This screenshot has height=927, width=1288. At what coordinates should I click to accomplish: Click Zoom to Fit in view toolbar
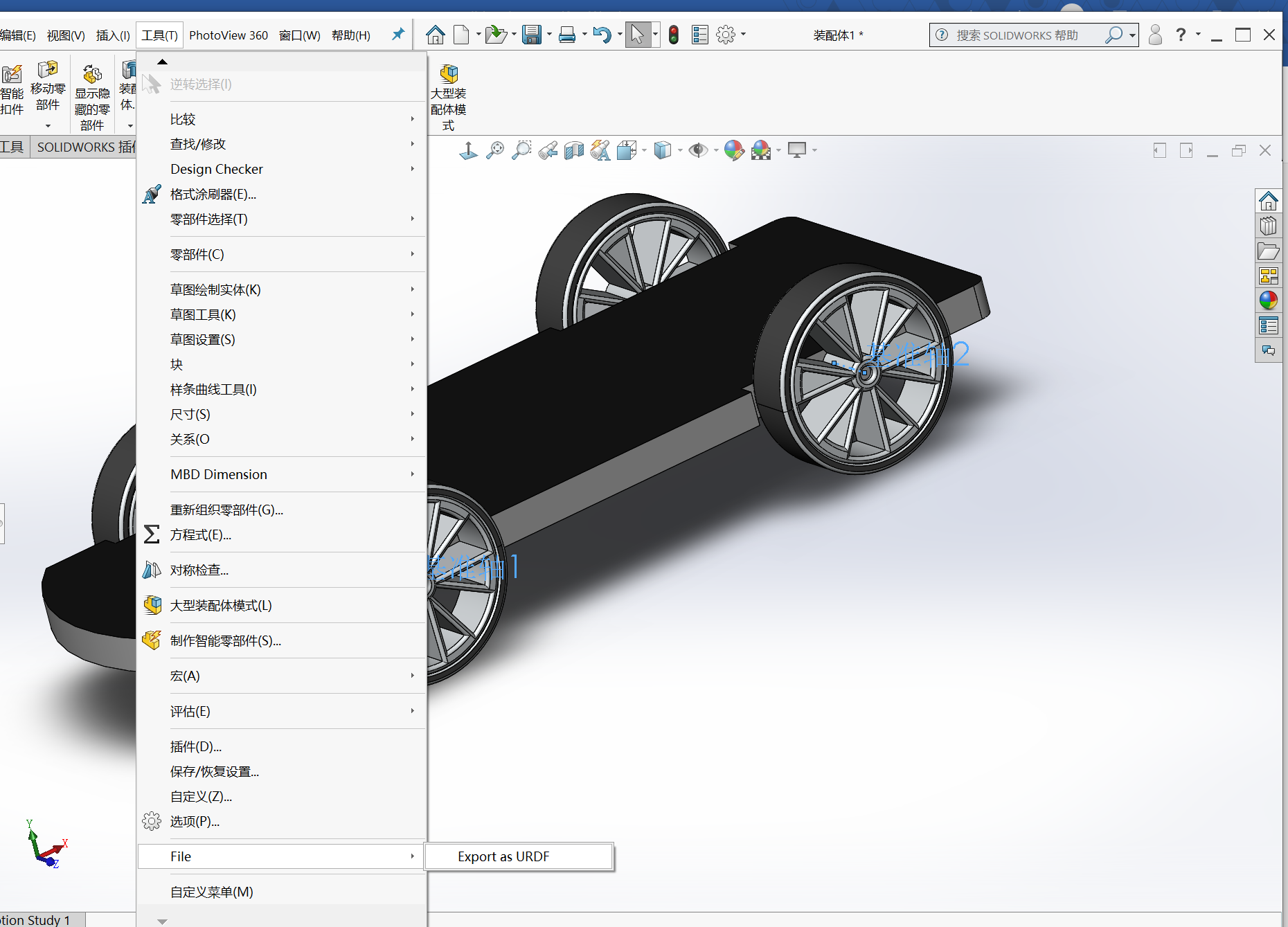pos(495,150)
